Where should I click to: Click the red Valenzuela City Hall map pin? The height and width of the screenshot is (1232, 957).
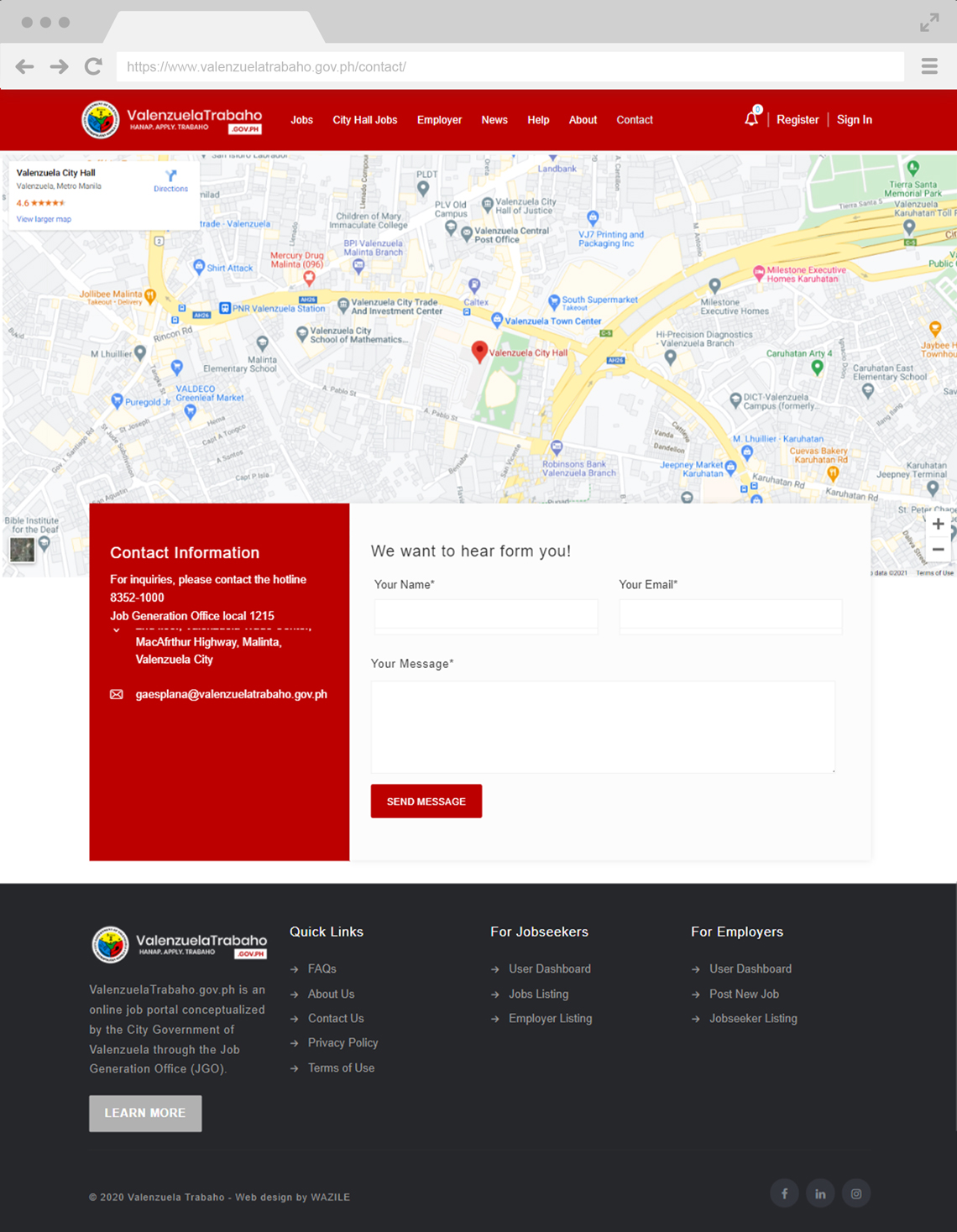pyautogui.click(x=479, y=352)
